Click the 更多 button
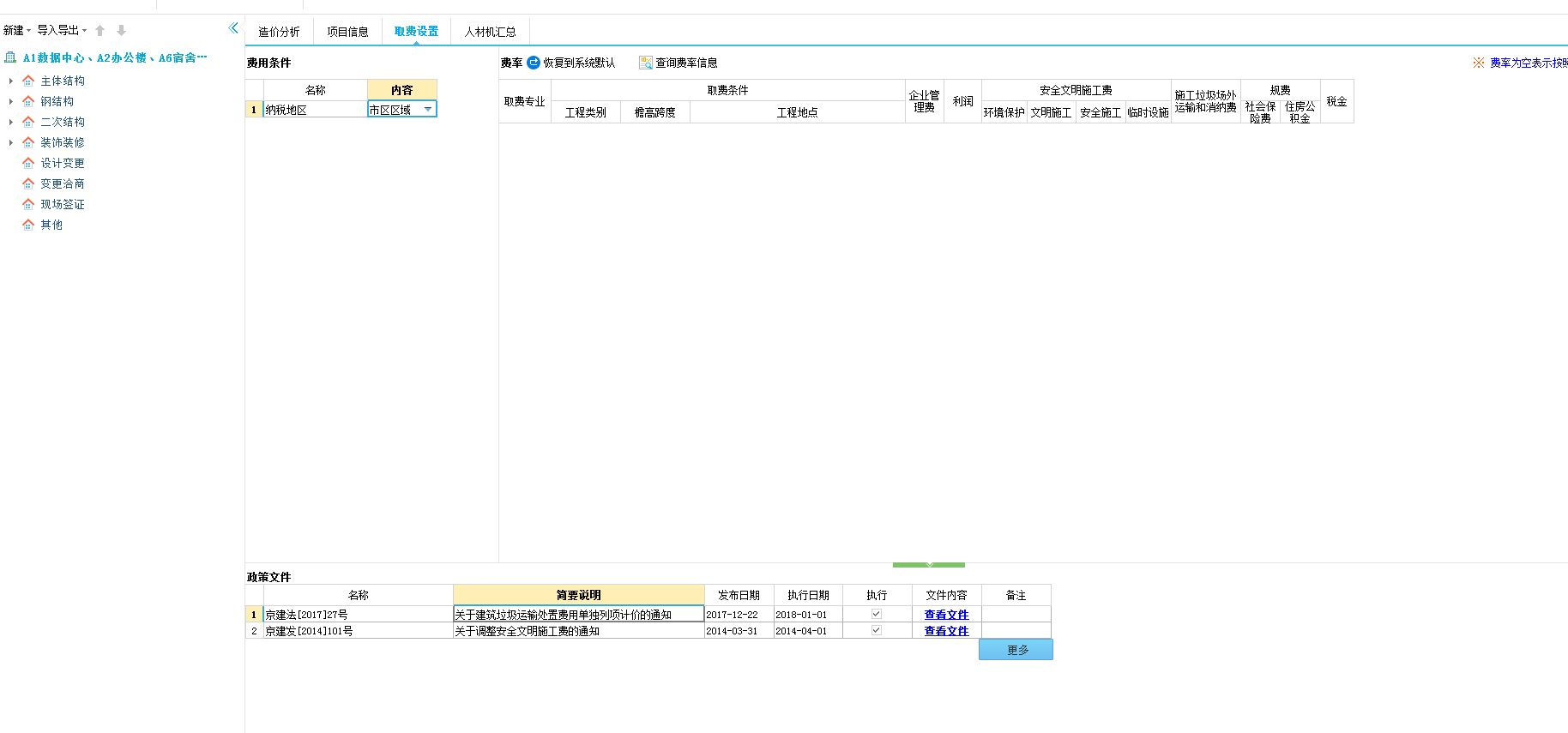This screenshot has width=1568, height=733. click(1016, 650)
